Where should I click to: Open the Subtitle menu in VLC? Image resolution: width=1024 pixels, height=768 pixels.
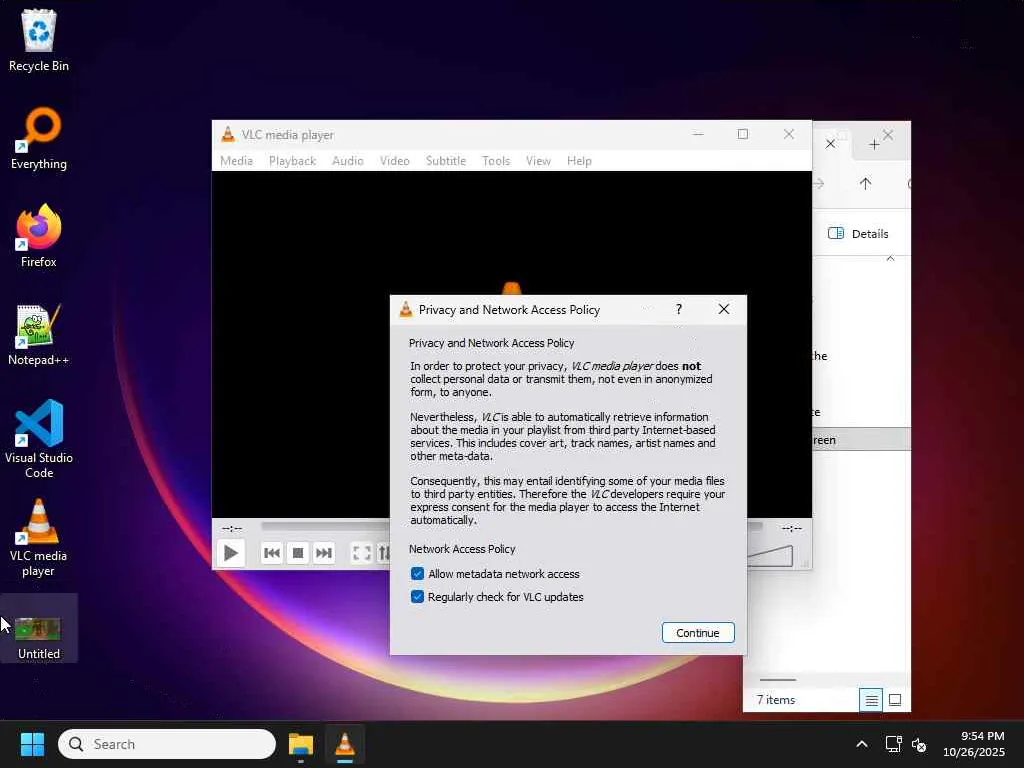(x=446, y=161)
